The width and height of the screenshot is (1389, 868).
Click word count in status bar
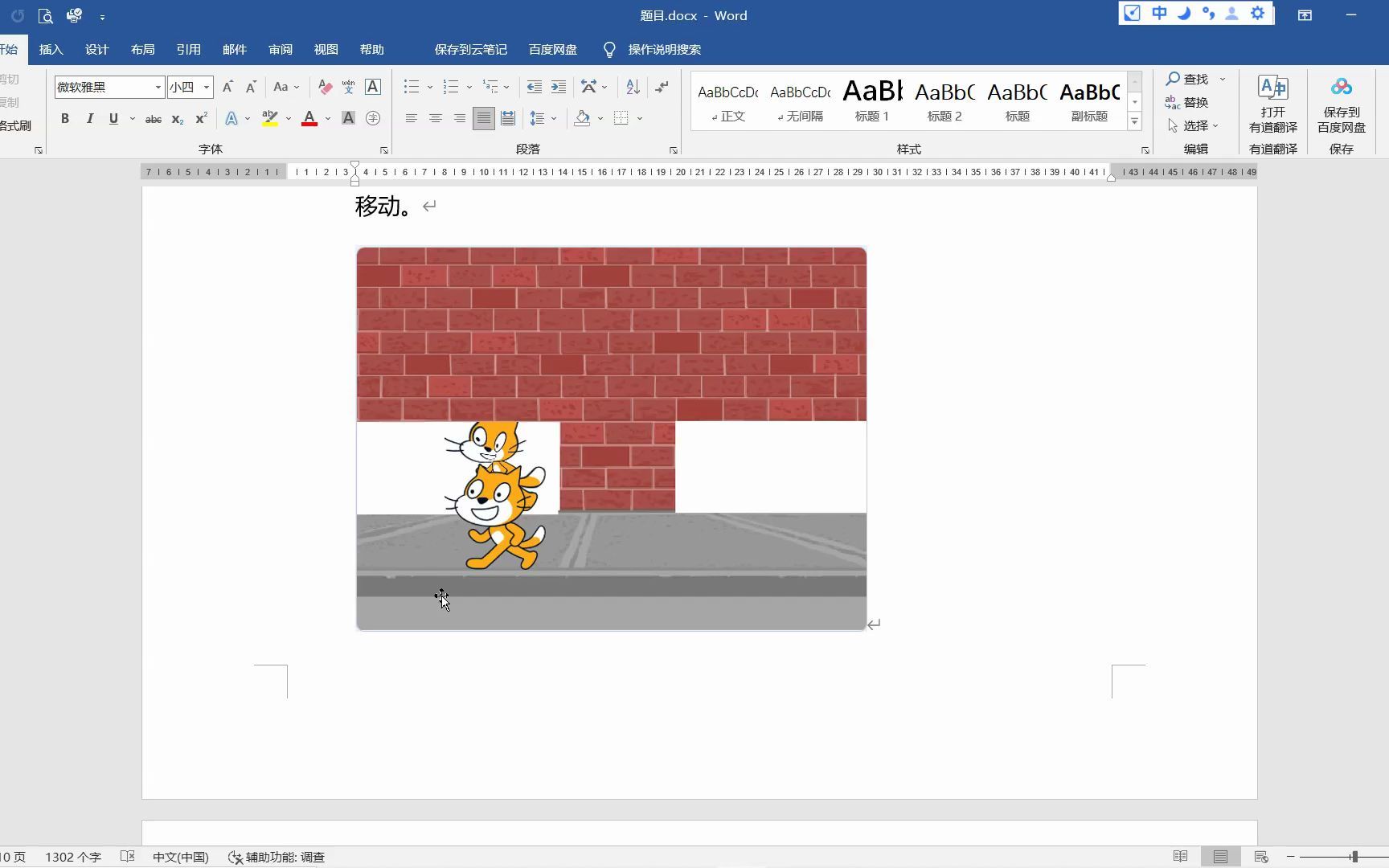tap(72, 857)
